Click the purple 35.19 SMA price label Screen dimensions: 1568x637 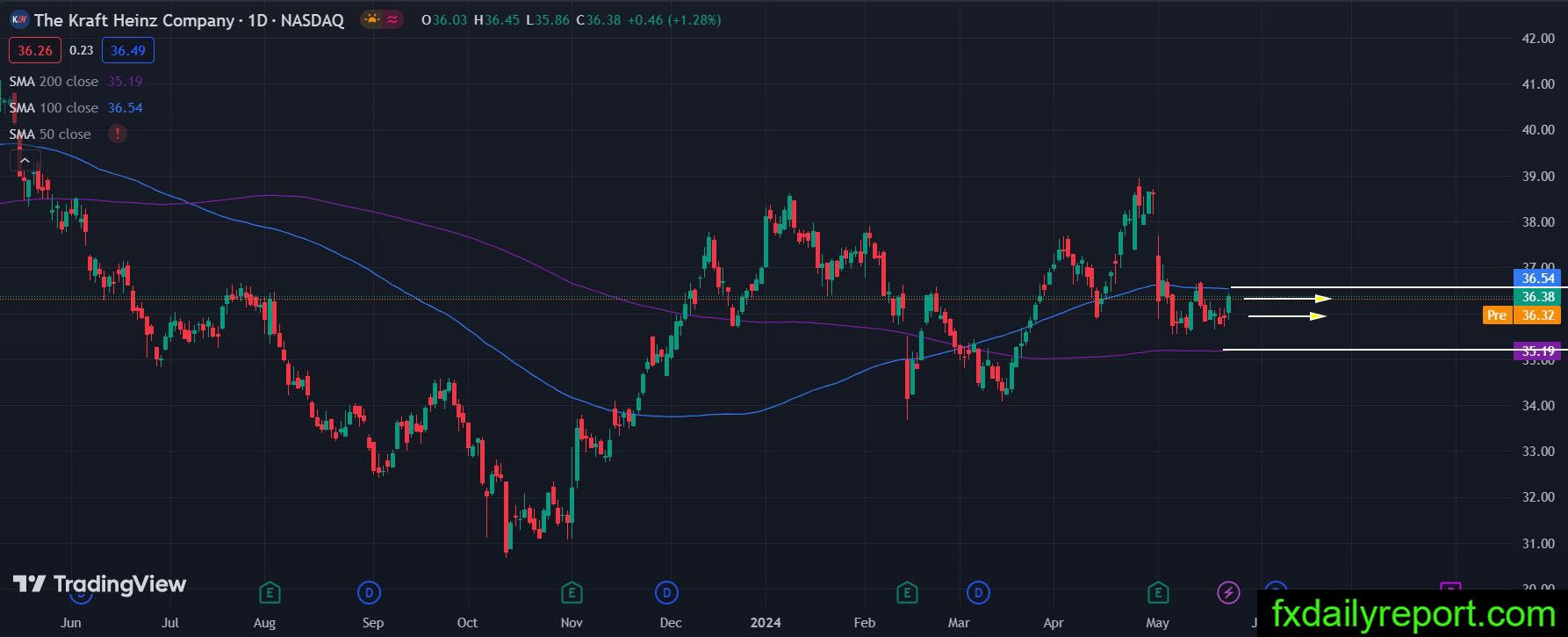click(1538, 351)
